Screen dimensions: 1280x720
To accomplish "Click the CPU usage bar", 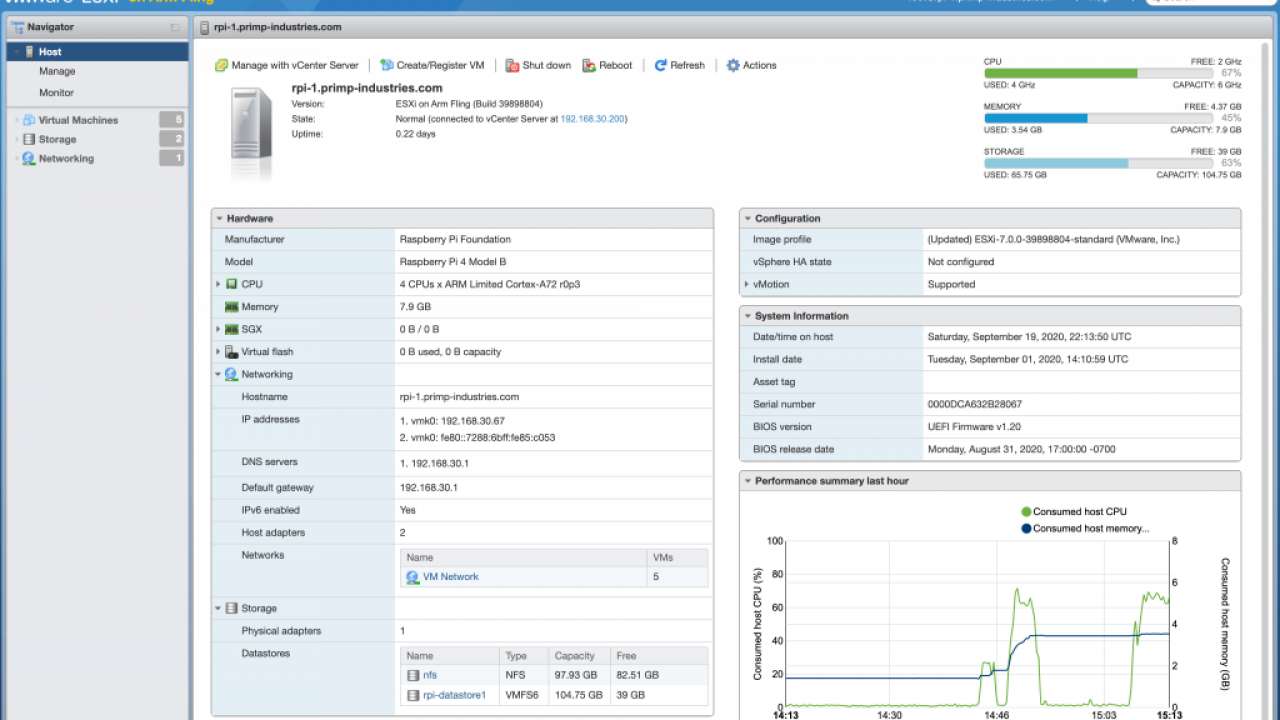I will tap(1099, 73).
